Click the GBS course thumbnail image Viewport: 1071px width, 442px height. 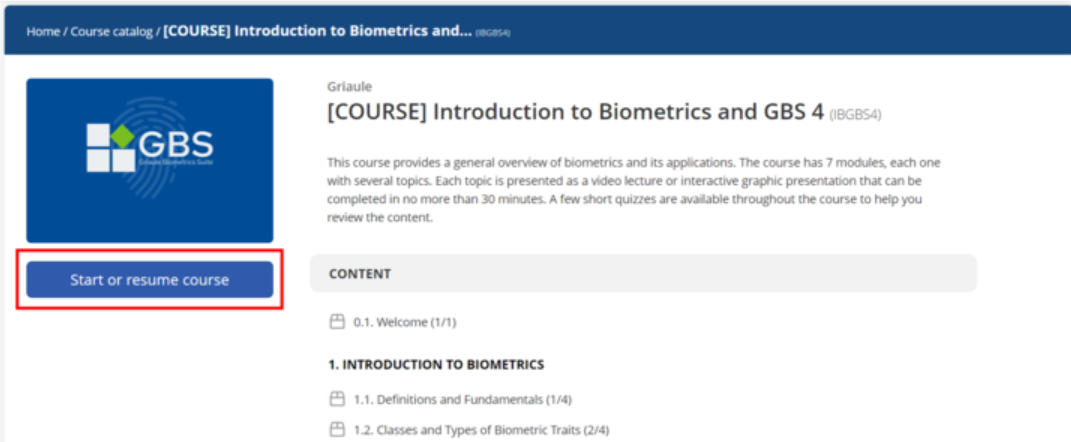point(150,161)
